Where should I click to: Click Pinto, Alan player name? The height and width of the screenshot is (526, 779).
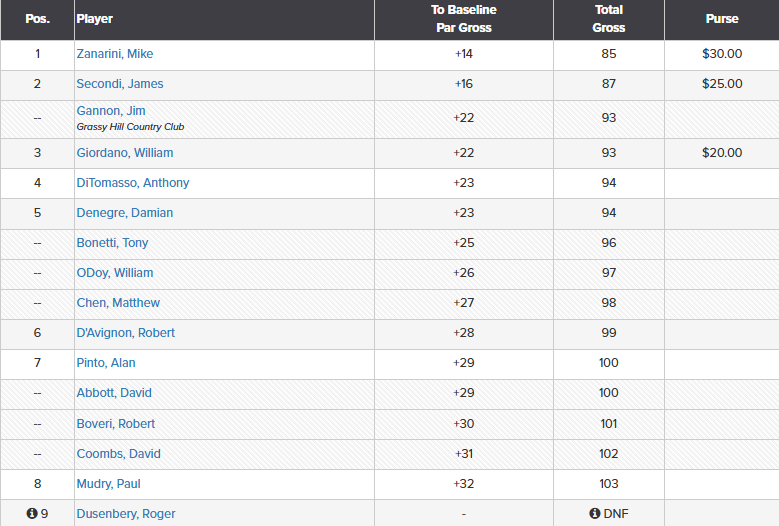click(106, 363)
